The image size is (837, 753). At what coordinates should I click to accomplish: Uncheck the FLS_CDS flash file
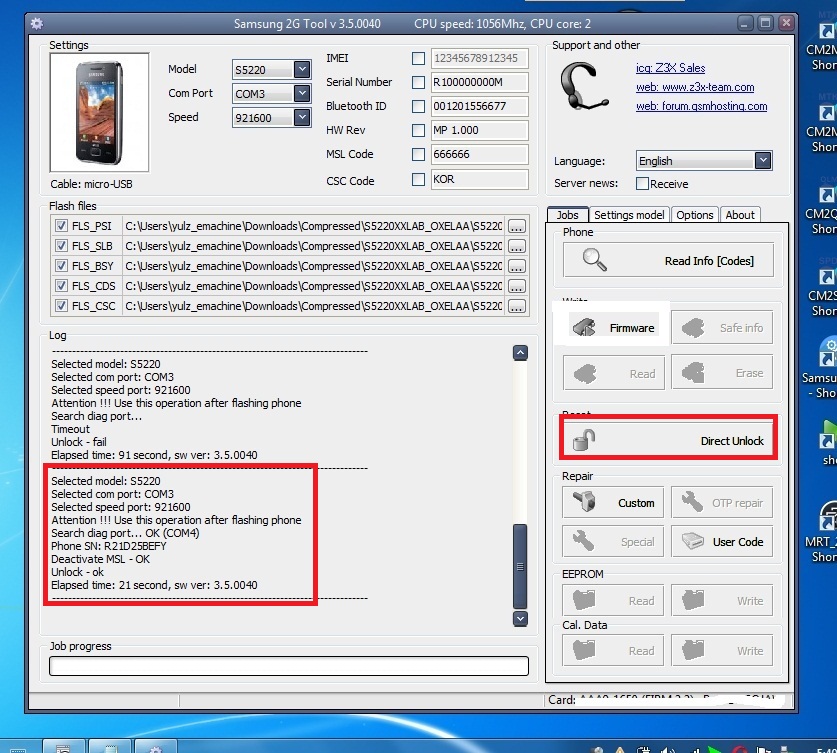point(61,286)
